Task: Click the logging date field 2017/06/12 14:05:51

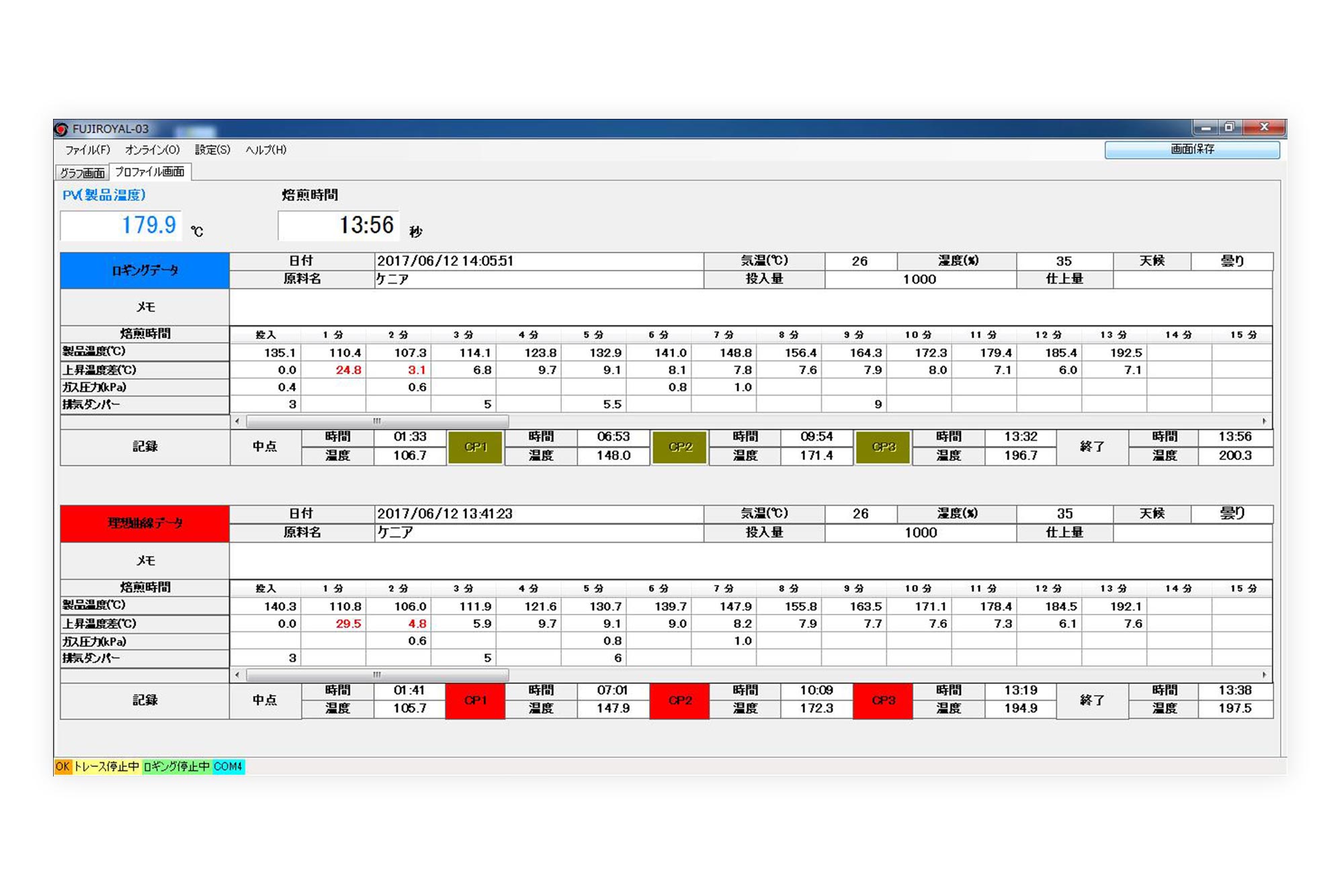Action: click(538, 261)
